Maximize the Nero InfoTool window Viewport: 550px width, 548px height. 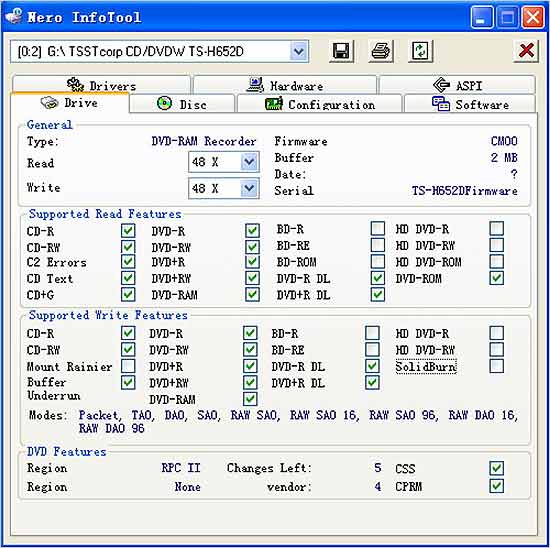(507, 16)
